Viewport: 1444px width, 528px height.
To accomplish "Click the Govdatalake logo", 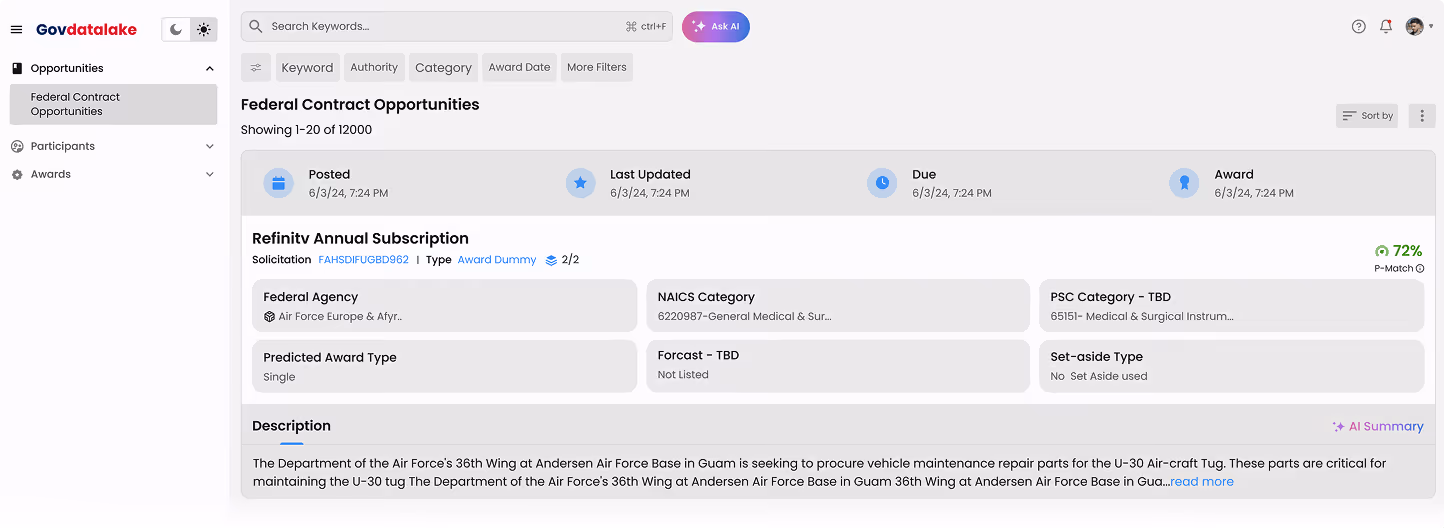I will coord(86,30).
